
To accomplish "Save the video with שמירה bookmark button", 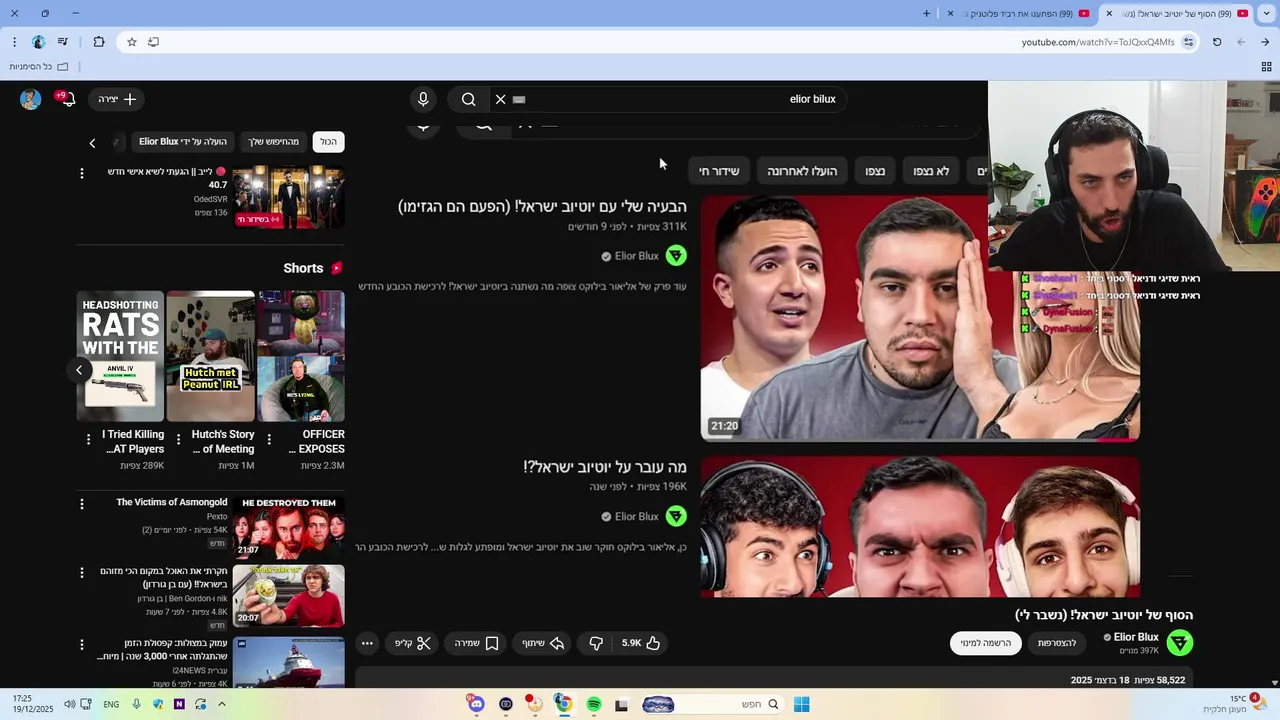I will coord(477,643).
